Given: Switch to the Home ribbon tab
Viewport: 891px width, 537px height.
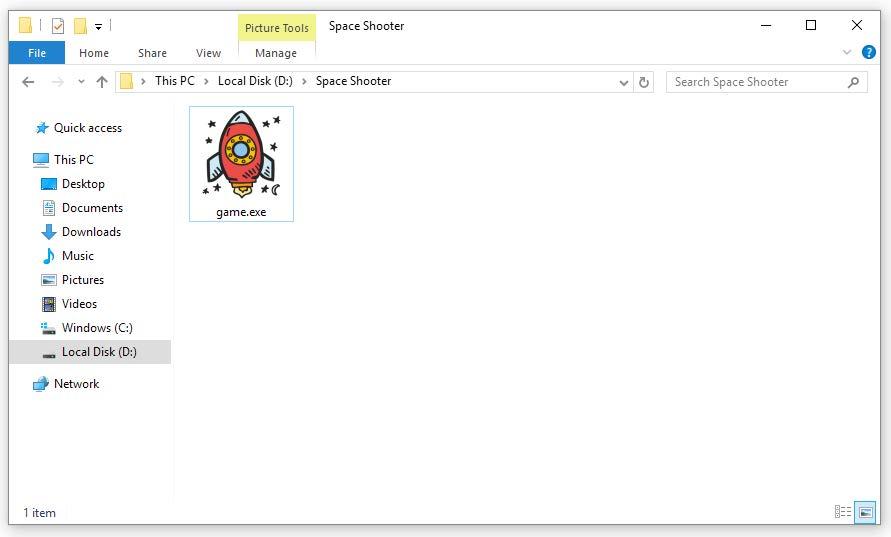Looking at the screenshot, I should coord(94,53).
